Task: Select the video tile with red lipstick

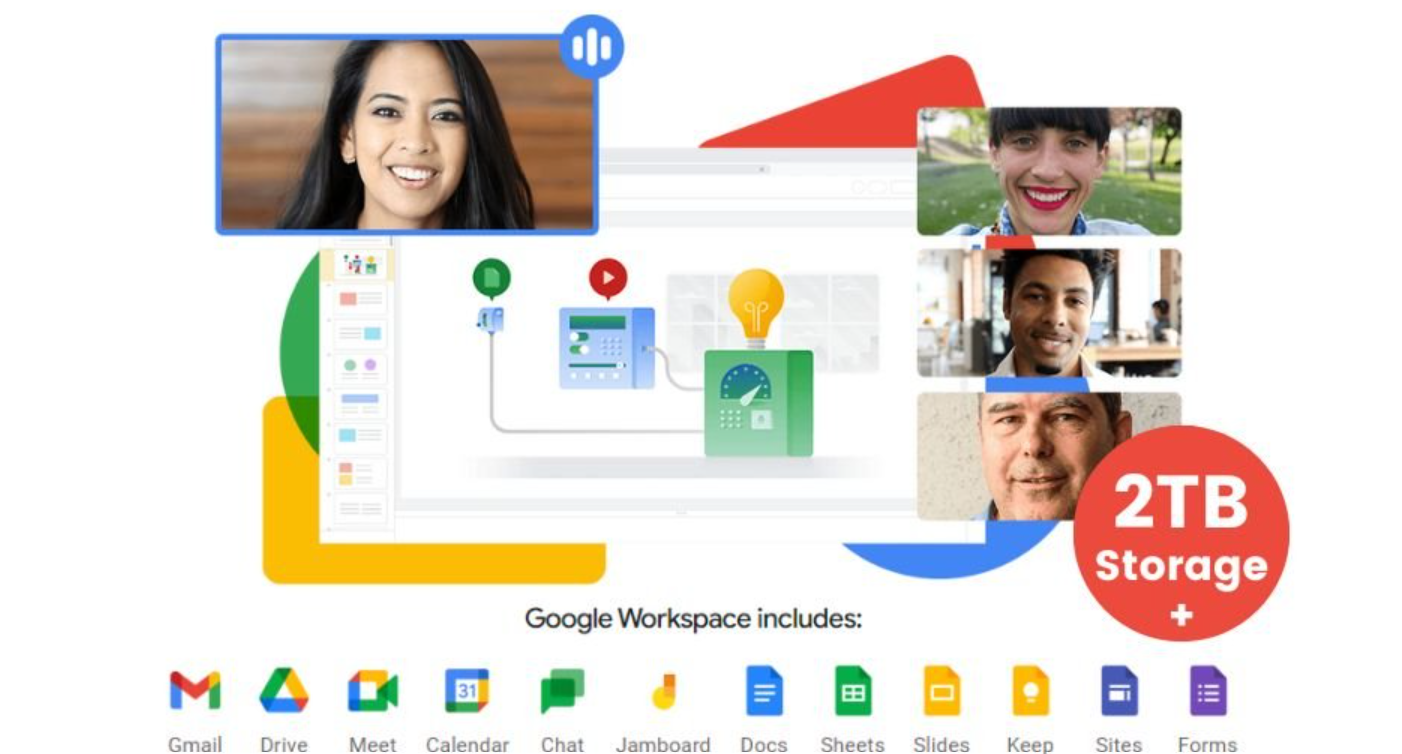Action: coord(1049,171)
